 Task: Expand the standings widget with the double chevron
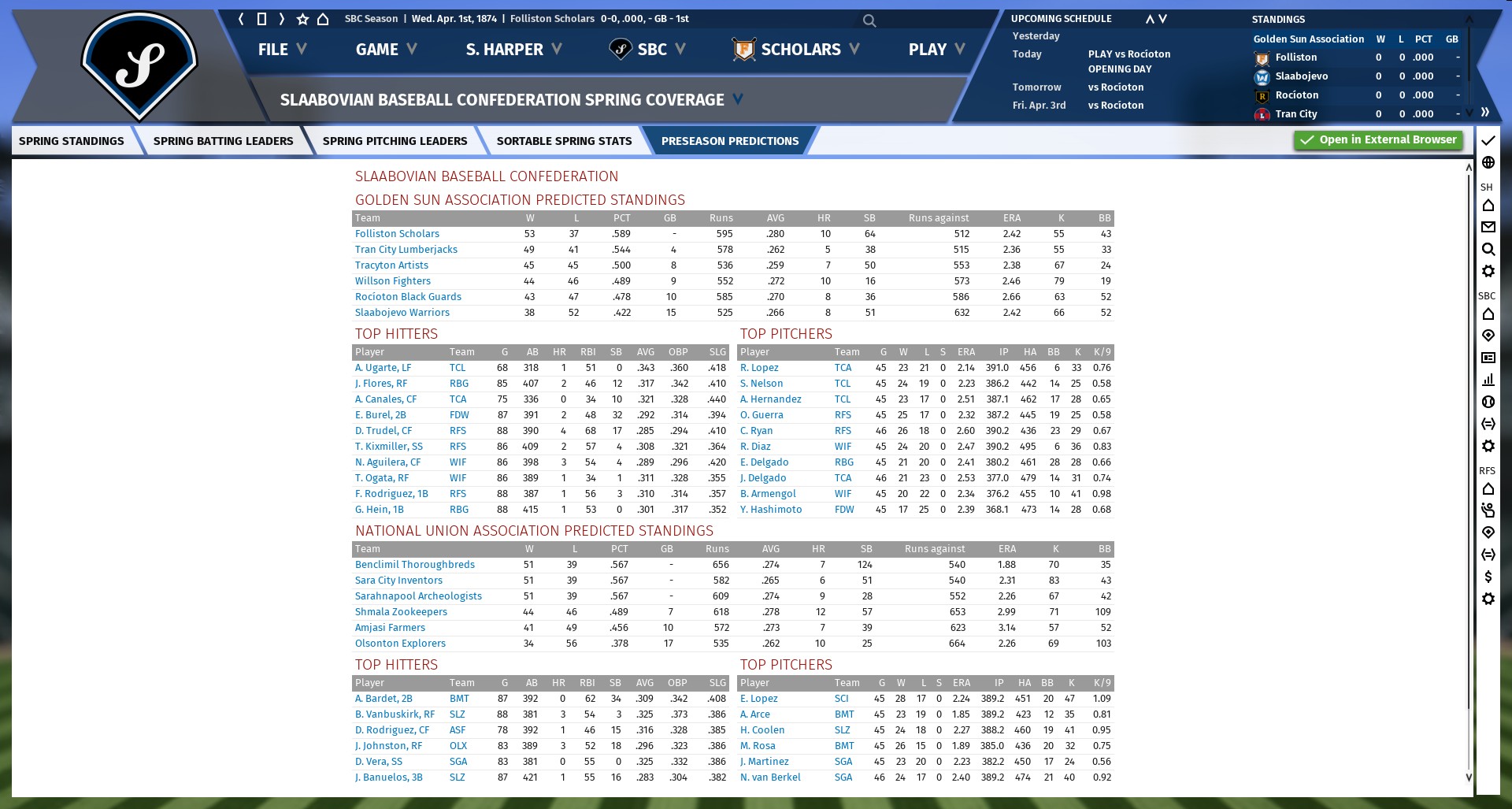click(1485, 112)
